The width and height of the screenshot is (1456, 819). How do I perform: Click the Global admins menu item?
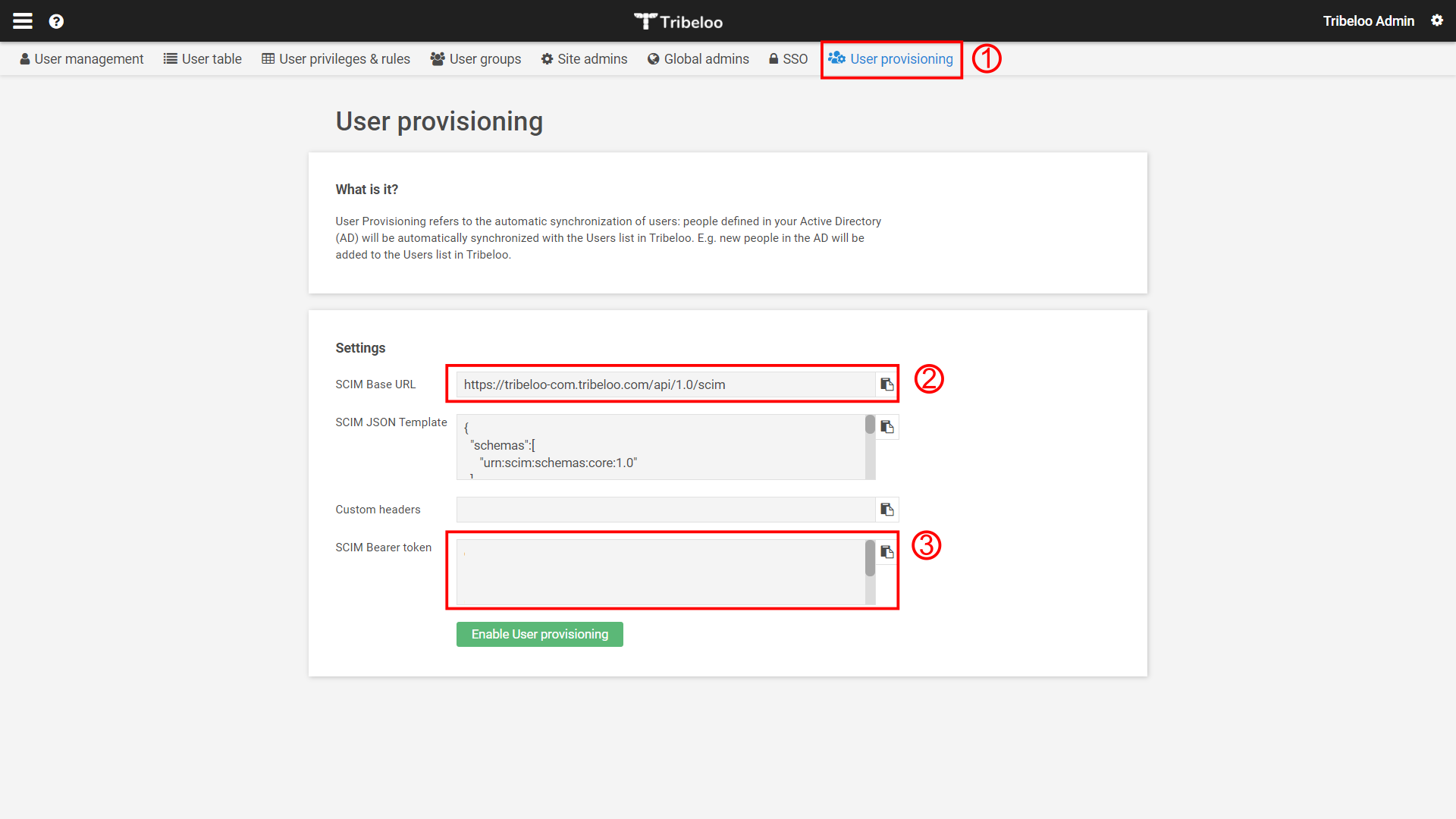pyautogui.click(x=697, y=58)
